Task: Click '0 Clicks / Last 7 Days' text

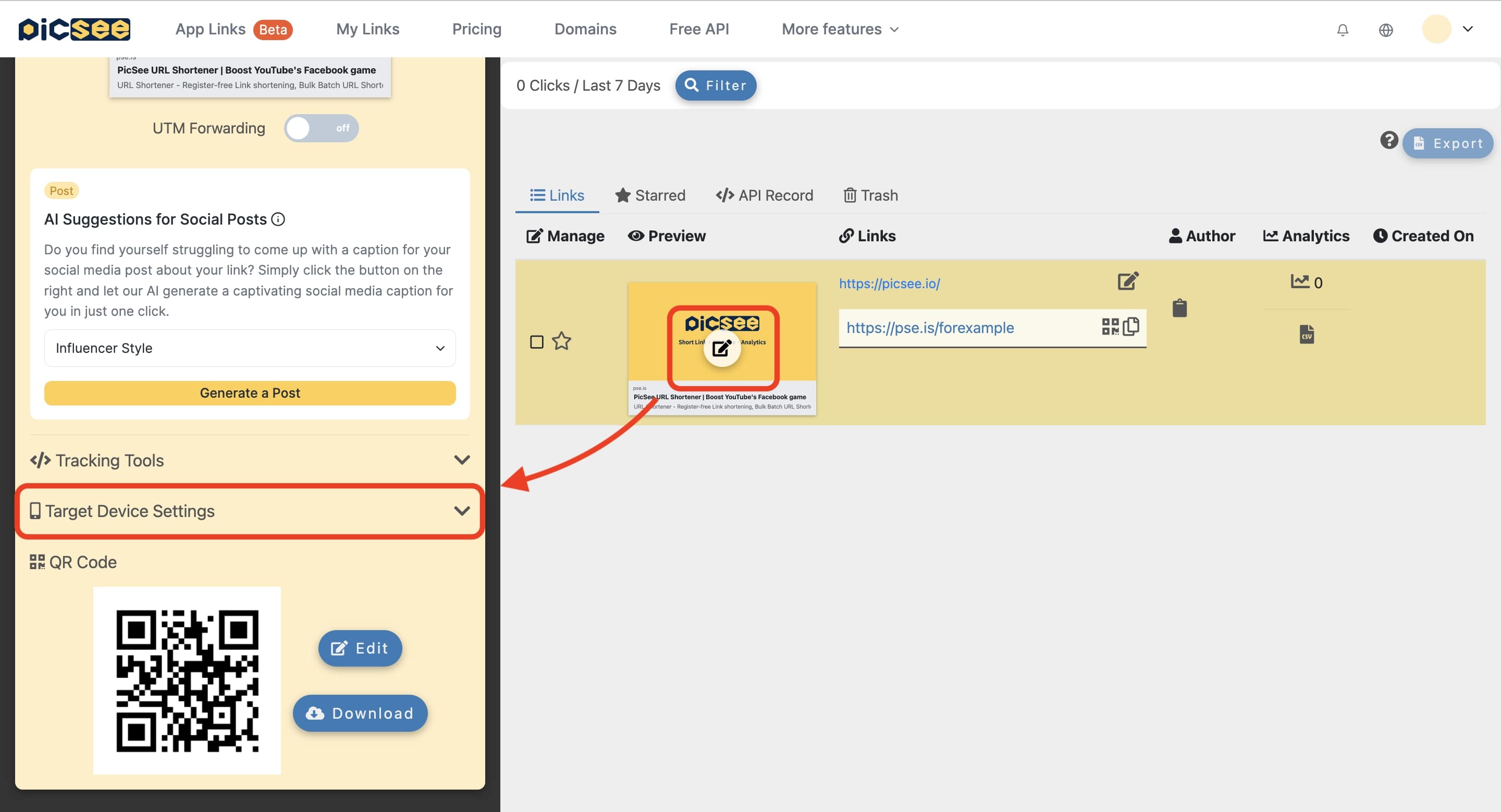Action: tap(588, 85)
